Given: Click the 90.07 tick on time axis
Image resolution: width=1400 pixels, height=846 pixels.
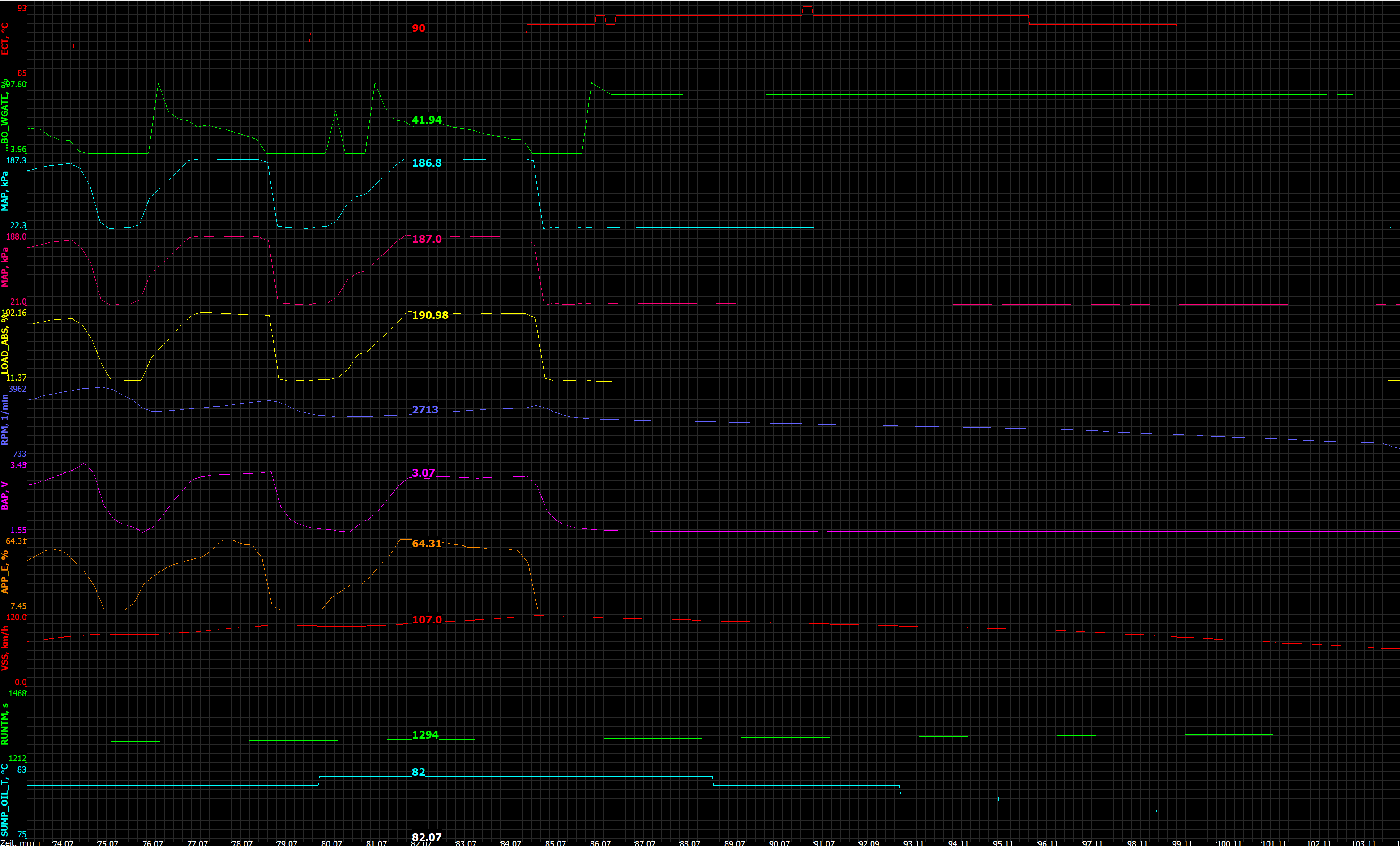Looking at the screenshot, I should (x=779, y=842).
